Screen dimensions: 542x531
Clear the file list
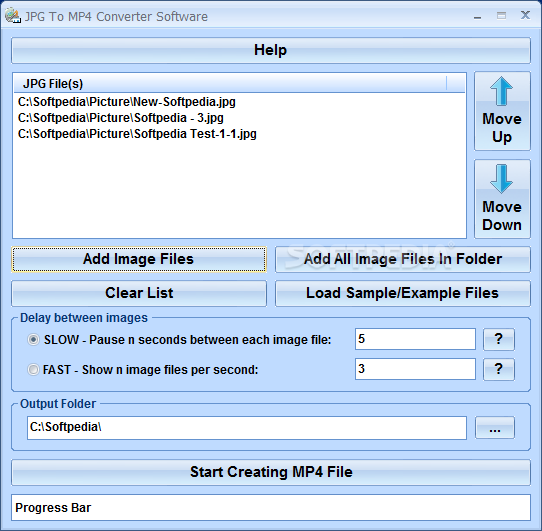pos(139,293)
